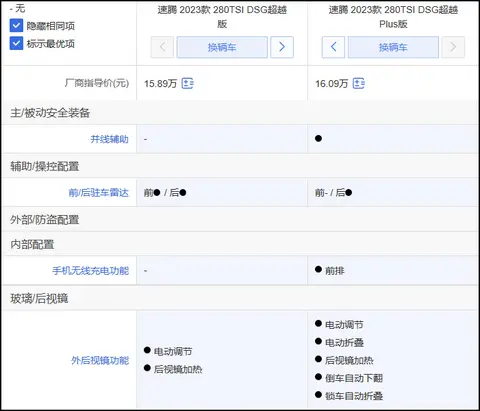
Task: Click 后视镜加热 in the 超越版 column
Action: tap(178, 369)
